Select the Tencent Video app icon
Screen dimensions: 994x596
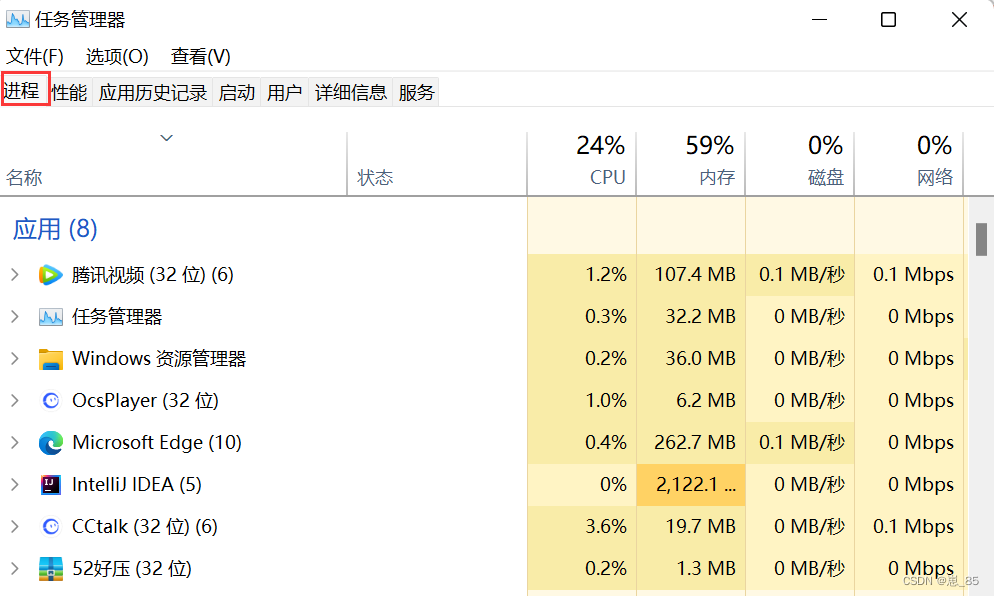pyautogui.click(x=51, y=275)
